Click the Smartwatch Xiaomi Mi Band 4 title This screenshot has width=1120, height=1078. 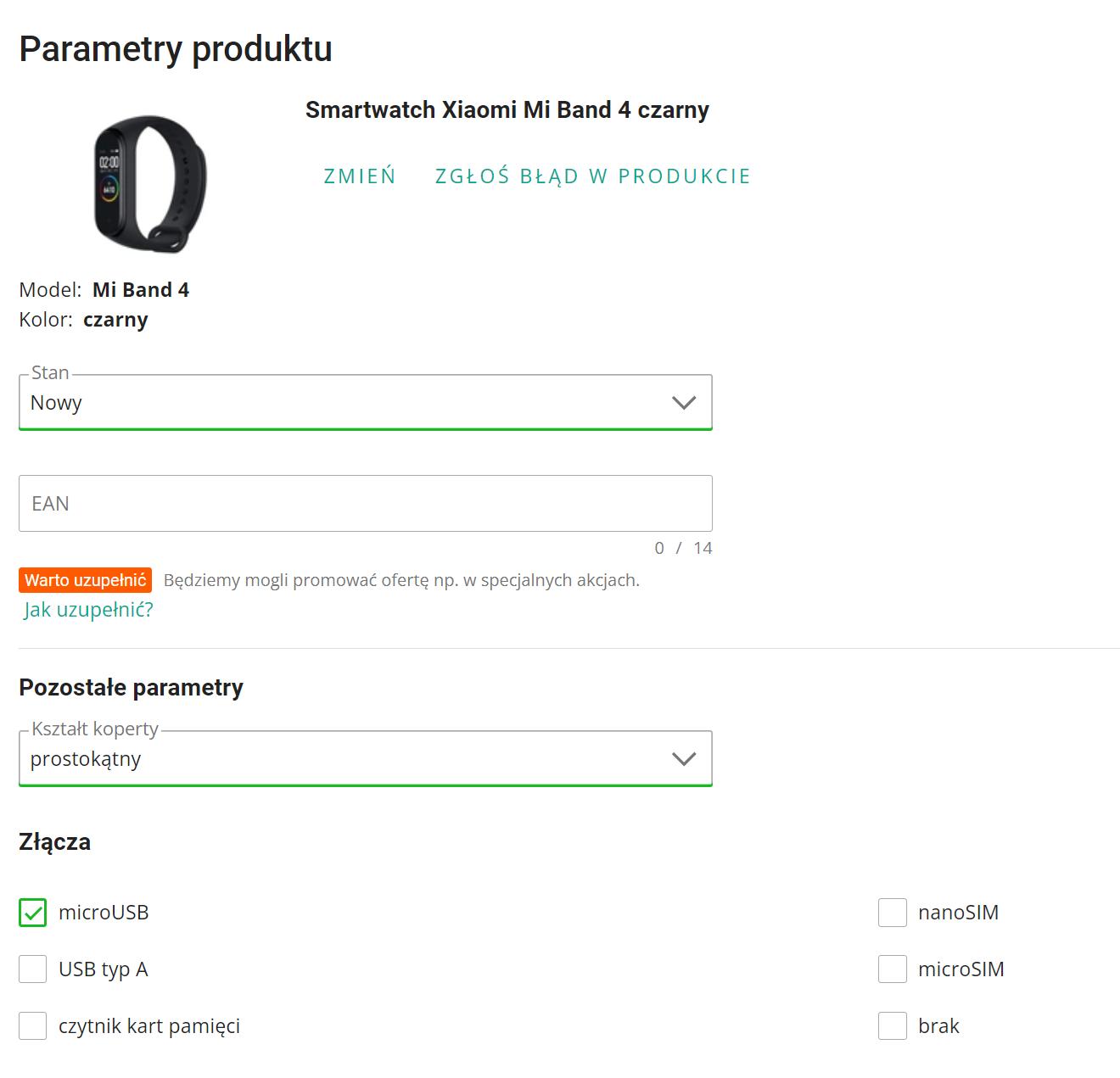(507, 110)
